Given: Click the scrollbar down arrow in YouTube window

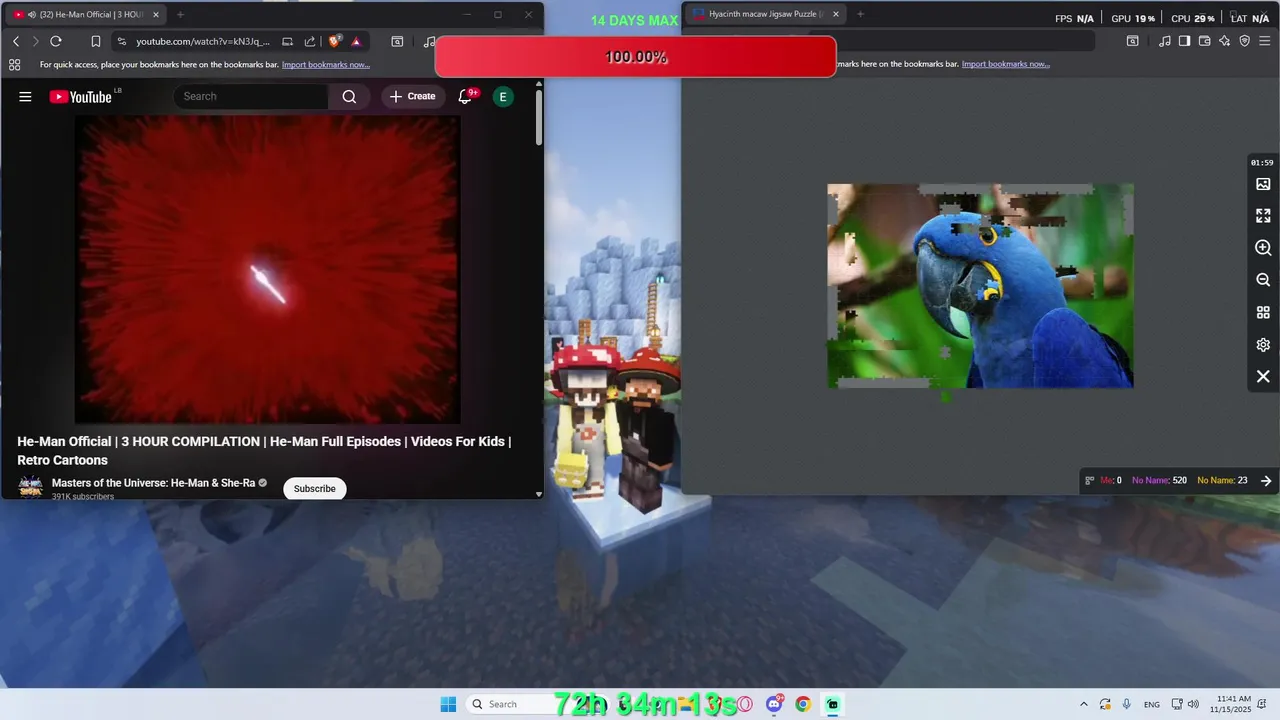Looking at the screenshot, I should click(x=539, y=494).
